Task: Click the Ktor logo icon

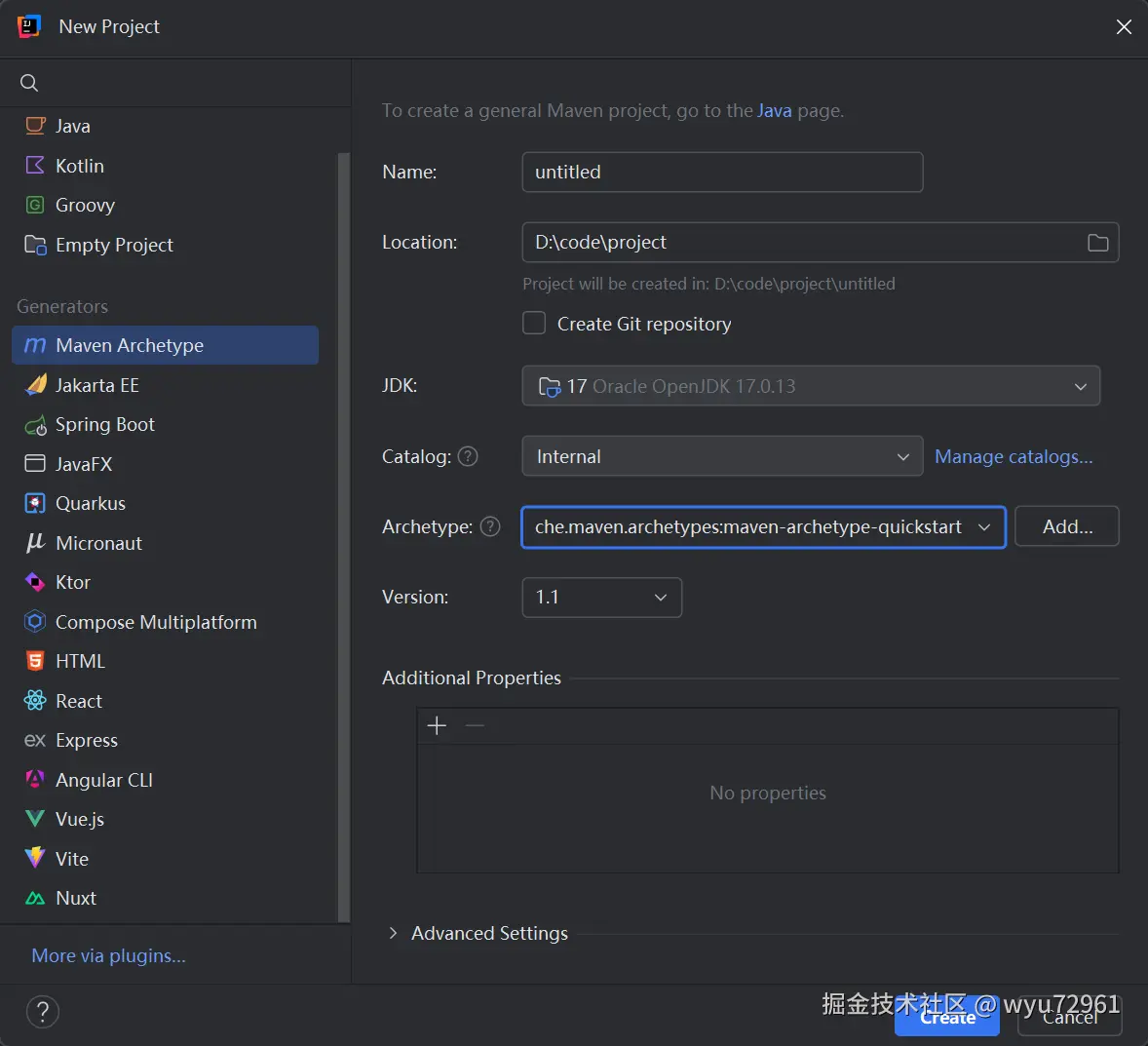Action: coord(35,582)
